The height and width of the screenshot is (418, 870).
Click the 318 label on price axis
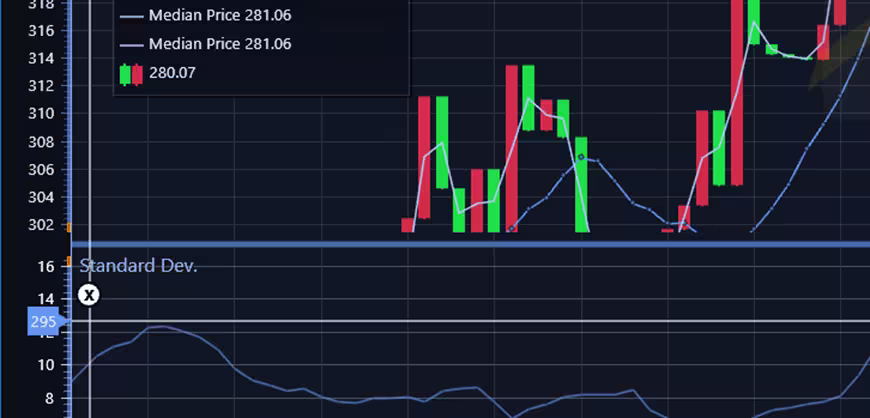coord(42,4)
